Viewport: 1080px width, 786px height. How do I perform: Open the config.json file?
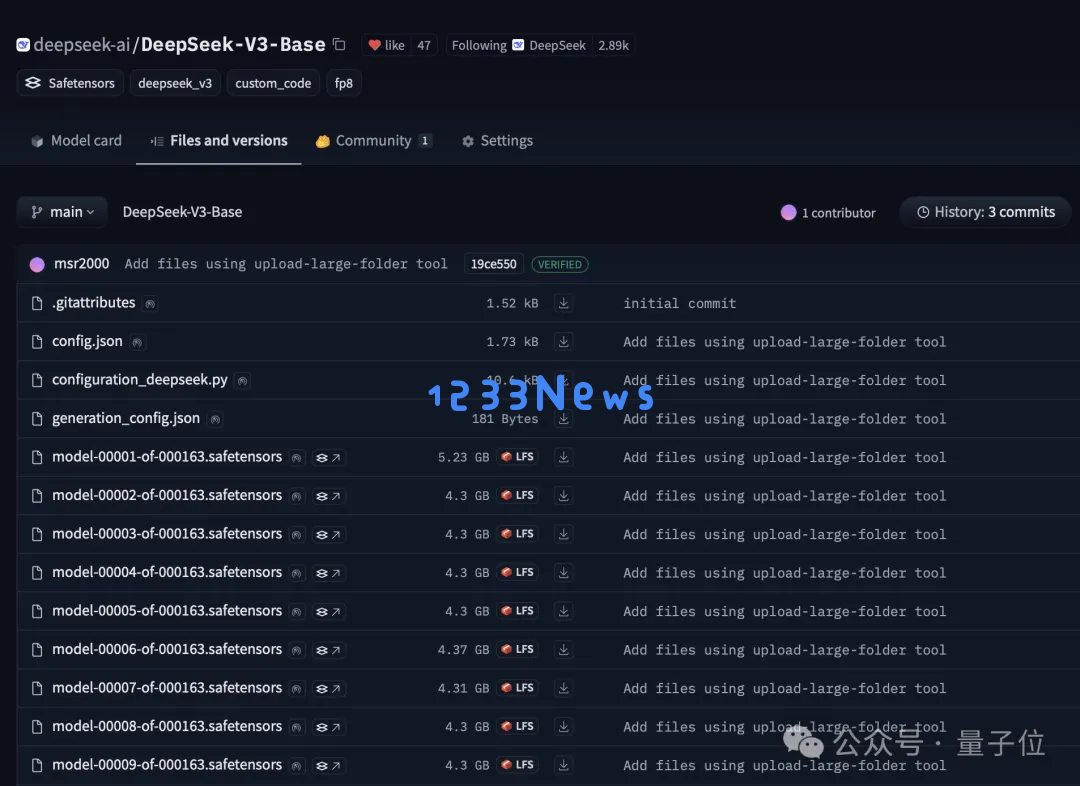pos(87,341)
